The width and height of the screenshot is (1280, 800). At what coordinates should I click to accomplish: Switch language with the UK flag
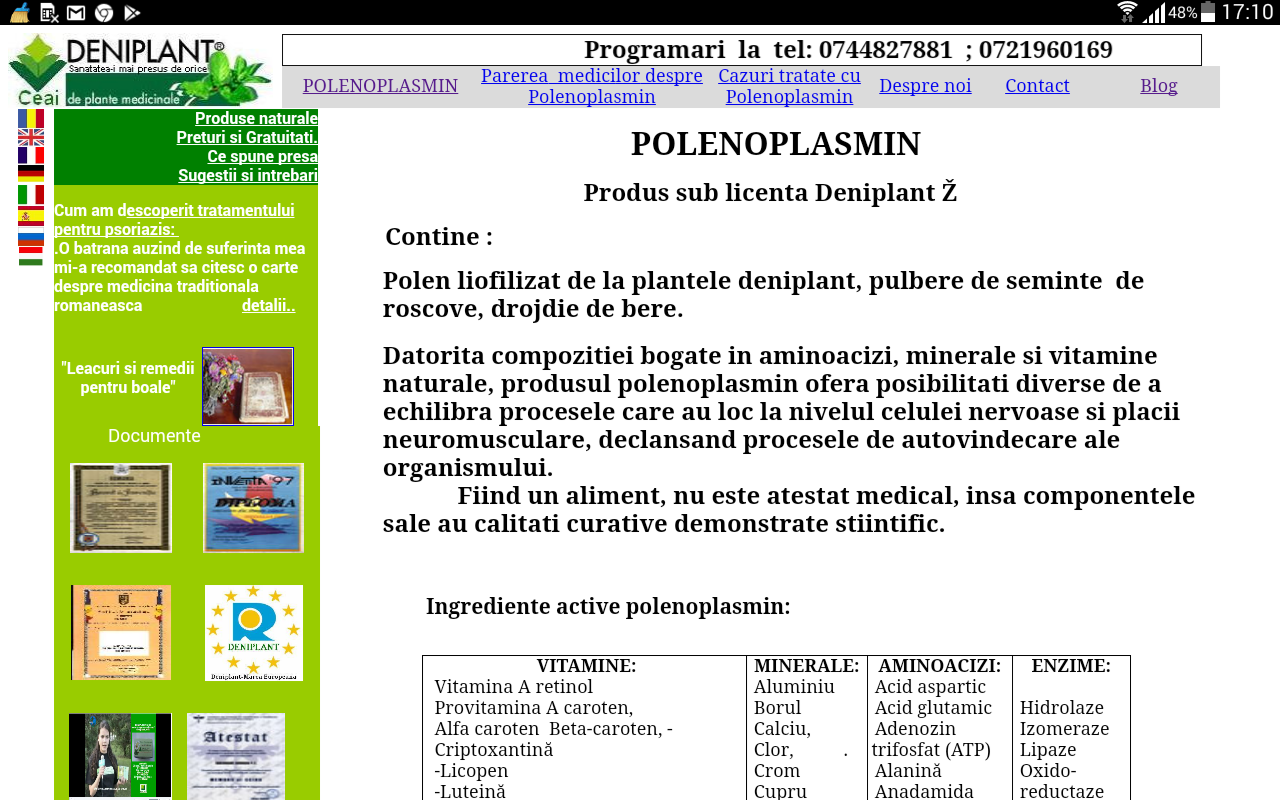coord(31,137)
